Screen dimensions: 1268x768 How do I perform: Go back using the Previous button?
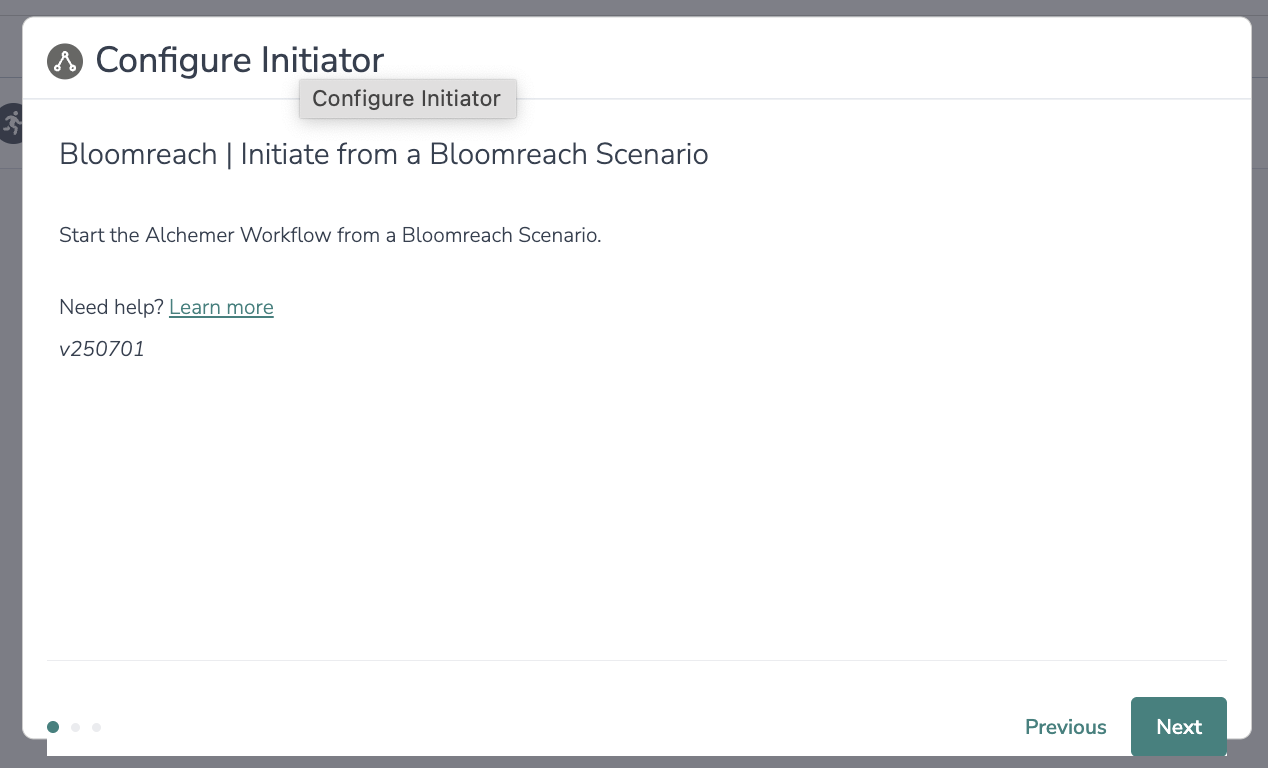coord(1065,727)
